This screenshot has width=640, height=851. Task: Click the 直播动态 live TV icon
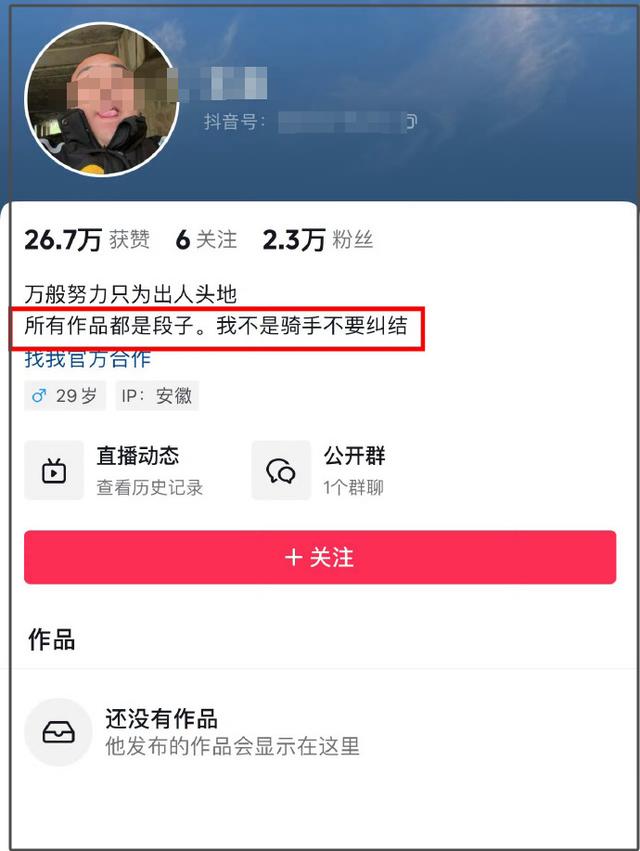click(x=54, y=471)
